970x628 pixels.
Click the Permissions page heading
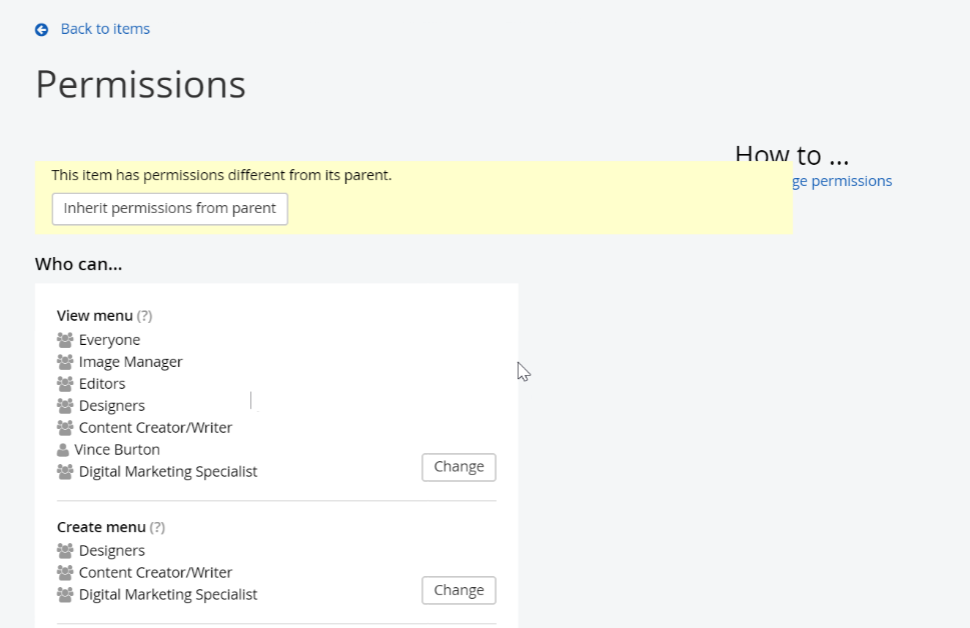pos(140,85)
